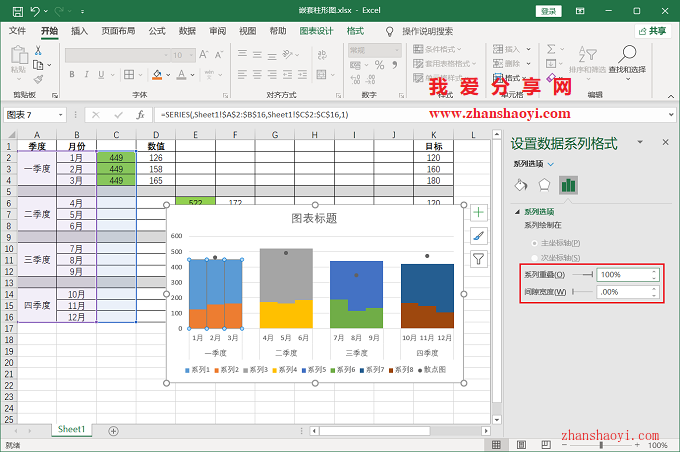Click the Format Painter brush icon

click(38, 79)
